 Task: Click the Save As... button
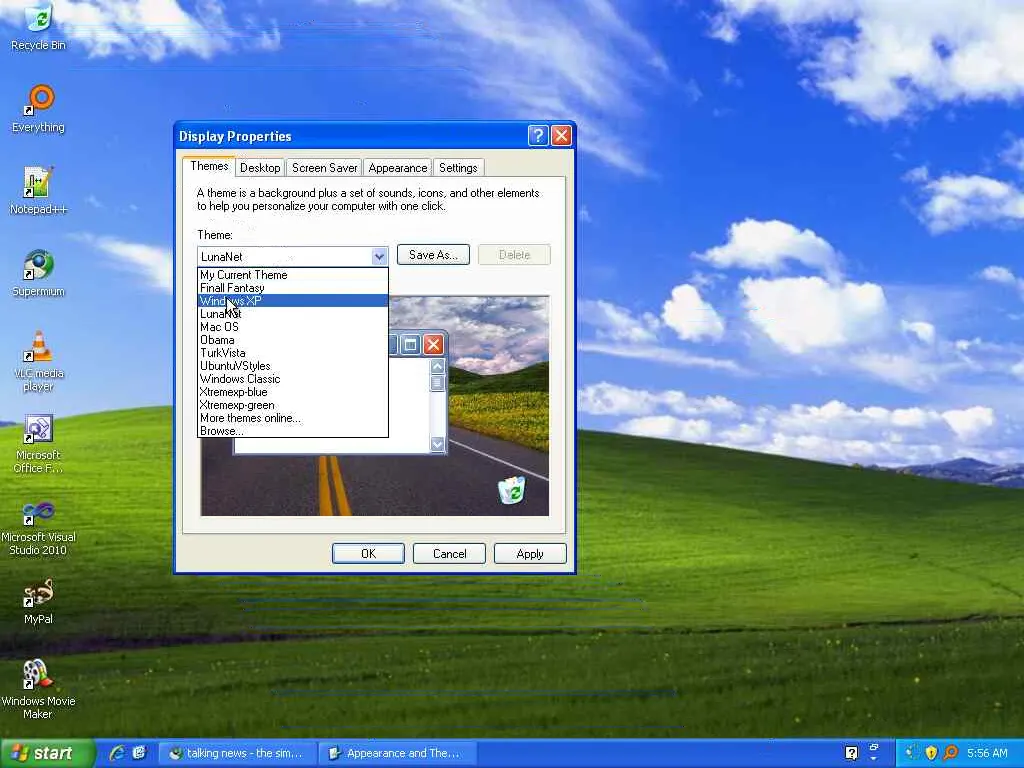coord(433,255)
